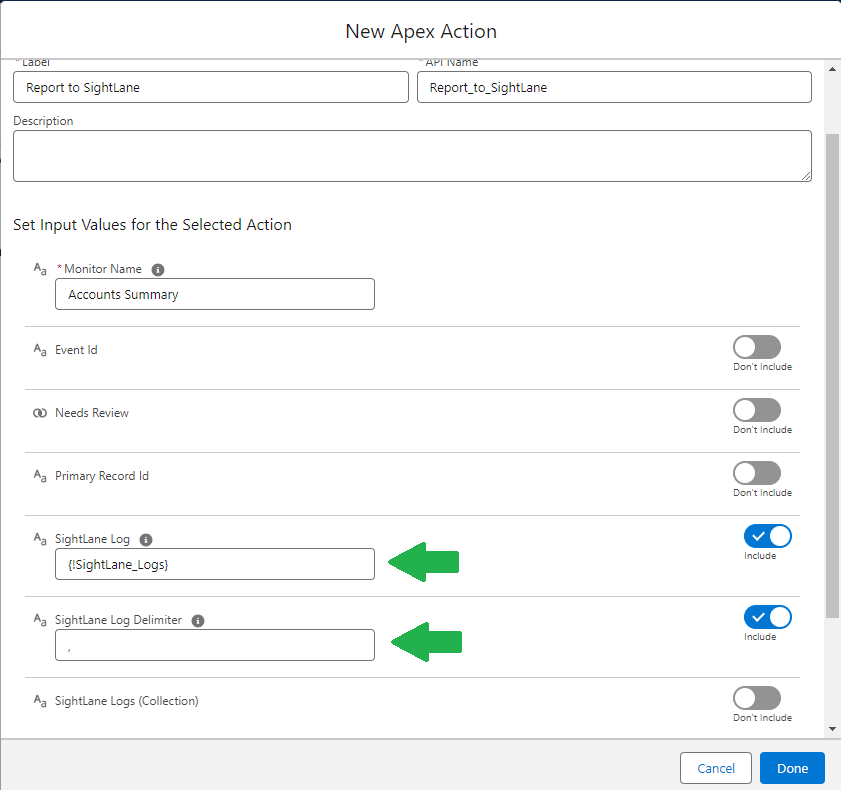Click the Cancel button
The image size is (841, 790).
point(716,768)
